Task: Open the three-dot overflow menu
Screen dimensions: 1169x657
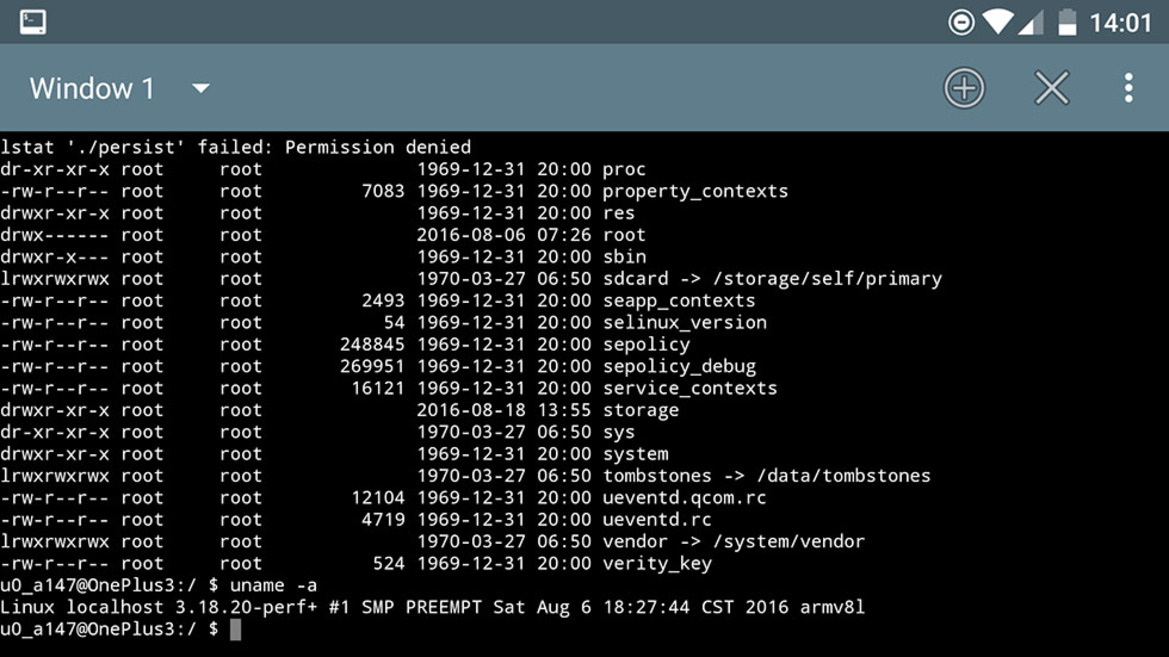Action: click(1129, 88)
